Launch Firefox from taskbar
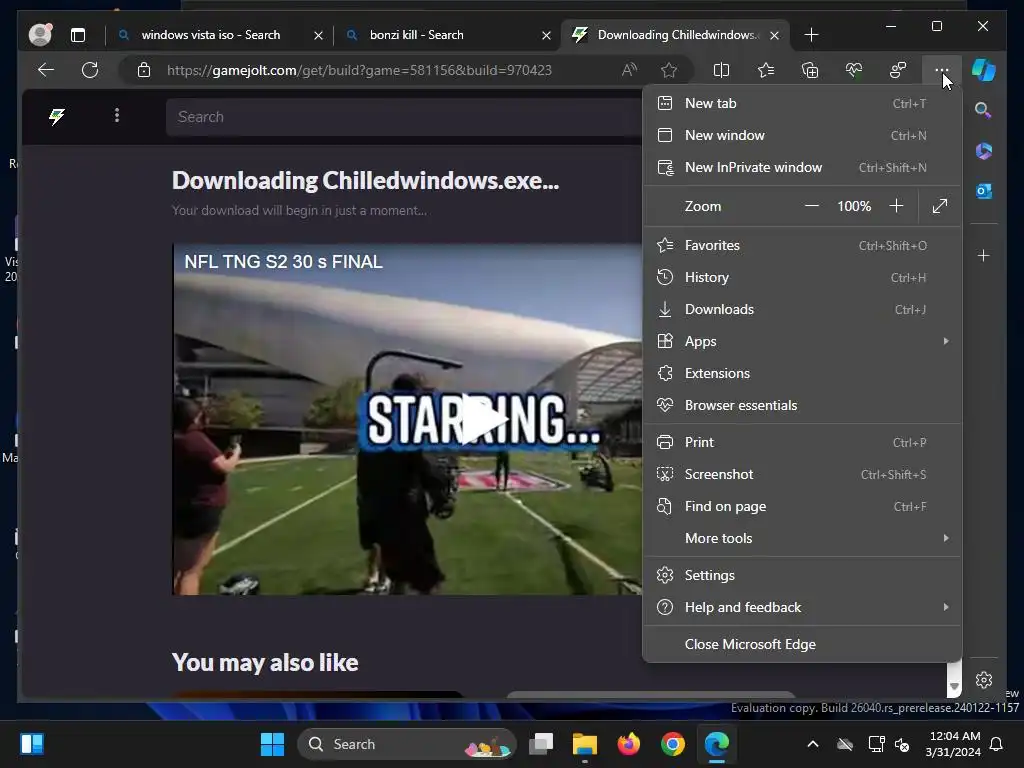This screenshot has width=1024, height=768. coord(628,744)
